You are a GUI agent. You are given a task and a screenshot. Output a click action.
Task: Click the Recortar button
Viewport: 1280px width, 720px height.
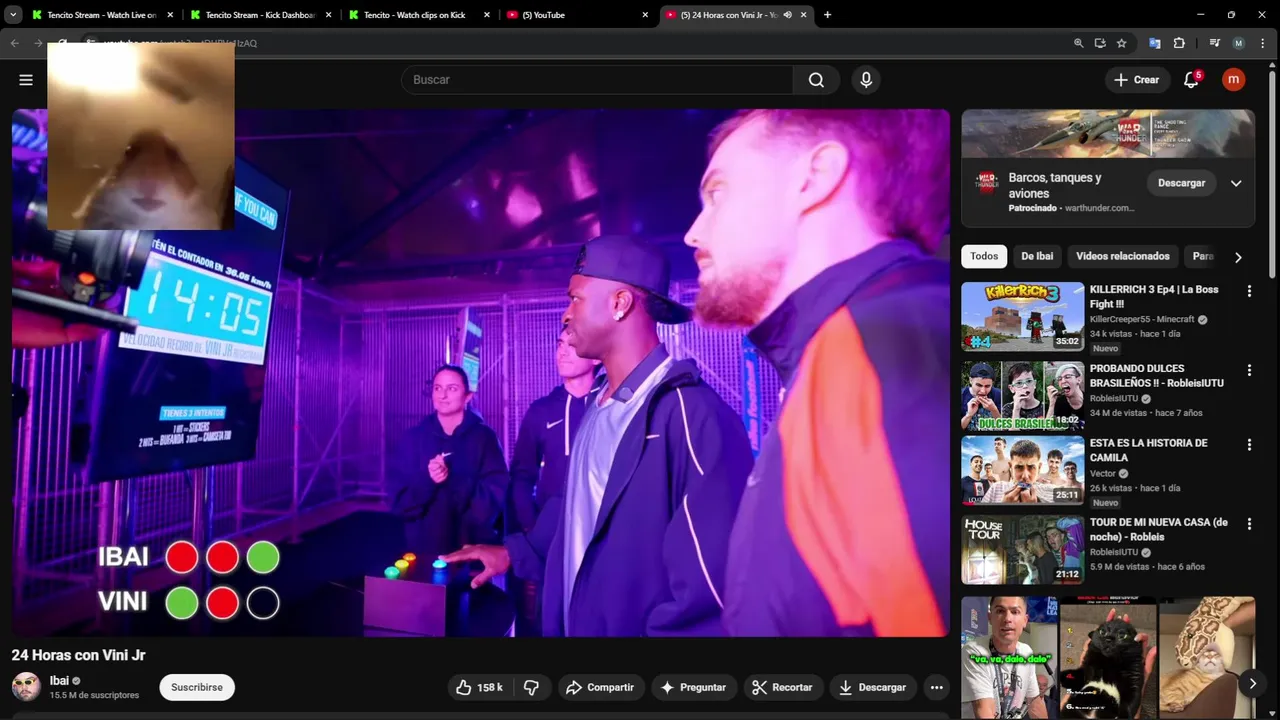782,687
